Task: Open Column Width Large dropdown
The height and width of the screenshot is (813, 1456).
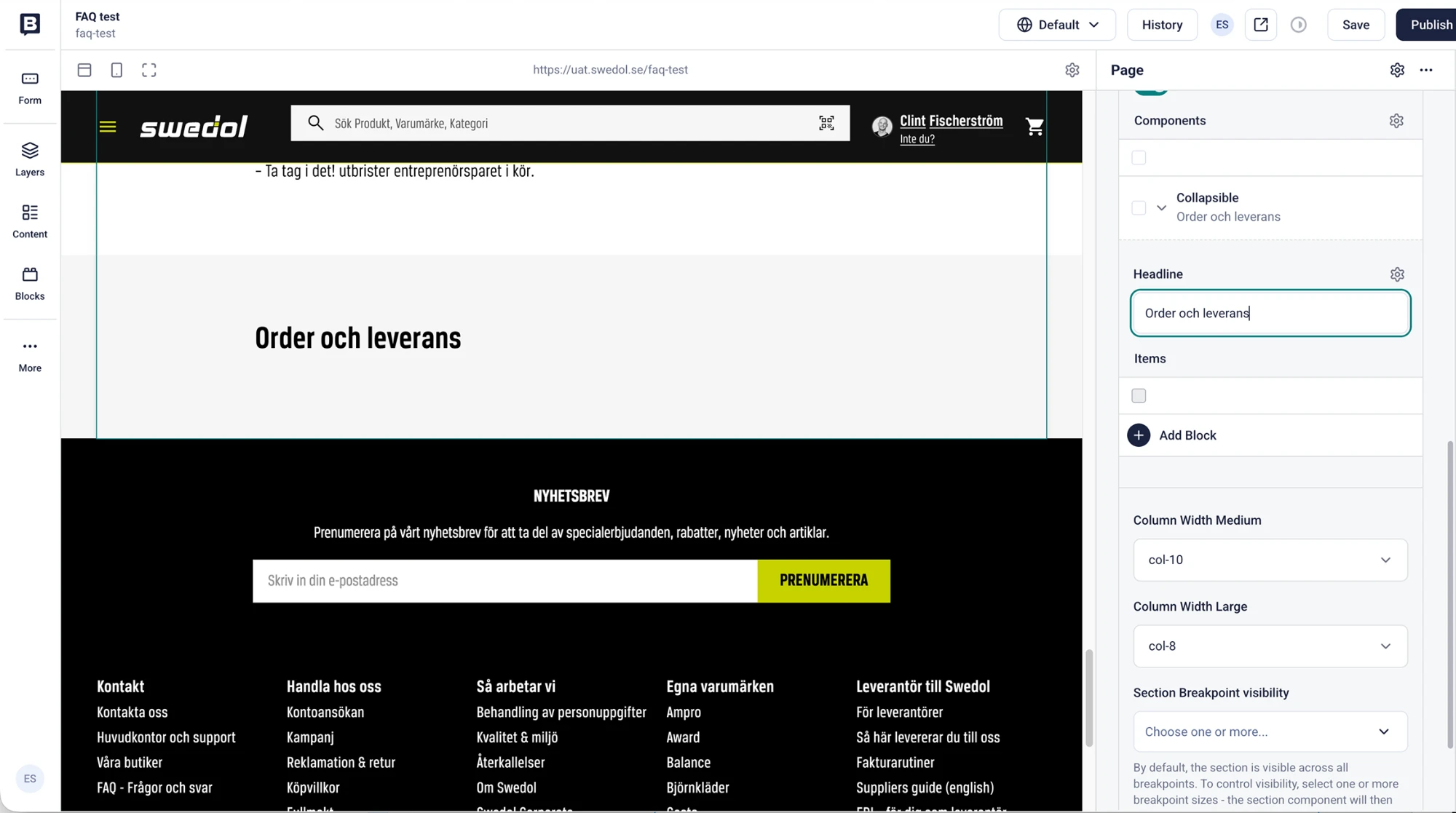Action: (1270, 646)
